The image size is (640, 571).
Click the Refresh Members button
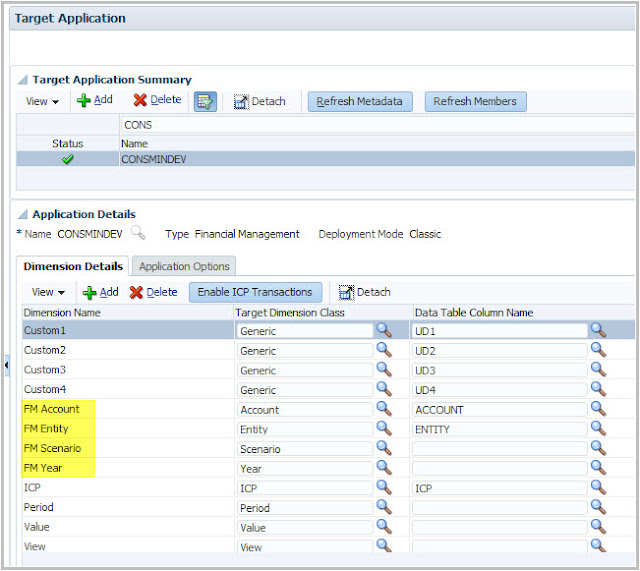tap(475, 101)
